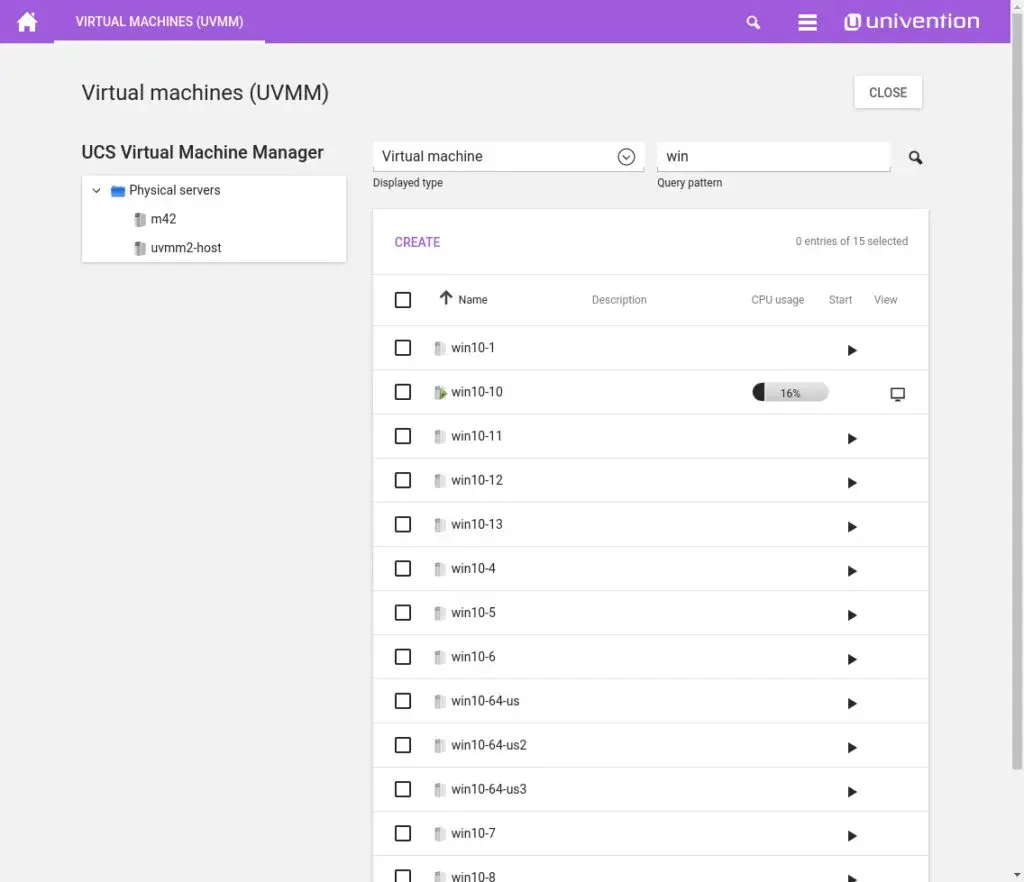Mark the win10-13 checkbox
Screen dimensions: 1024x882
click(x=403, y=524)
